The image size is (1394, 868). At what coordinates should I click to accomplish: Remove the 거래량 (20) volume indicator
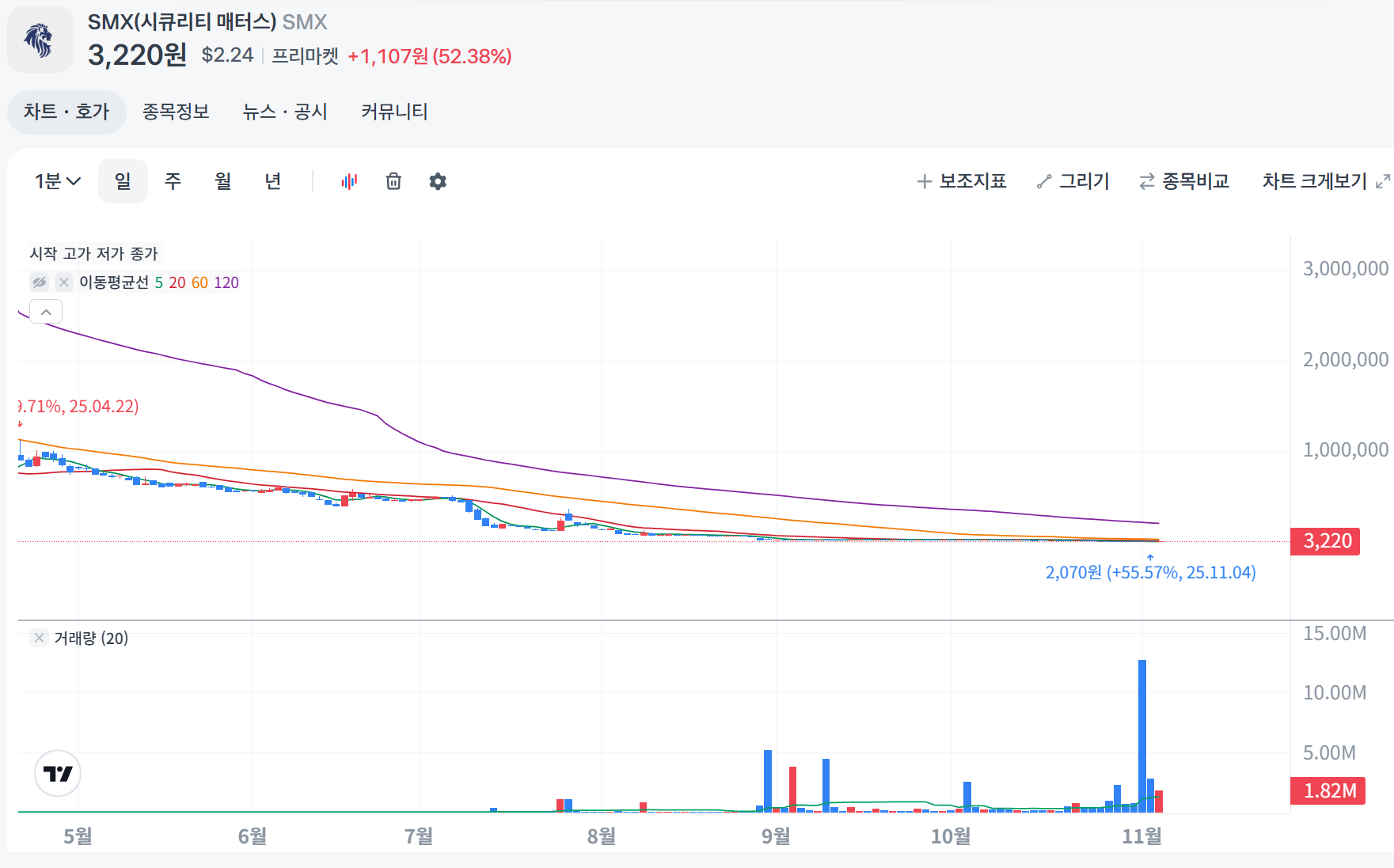coord(37,637)
